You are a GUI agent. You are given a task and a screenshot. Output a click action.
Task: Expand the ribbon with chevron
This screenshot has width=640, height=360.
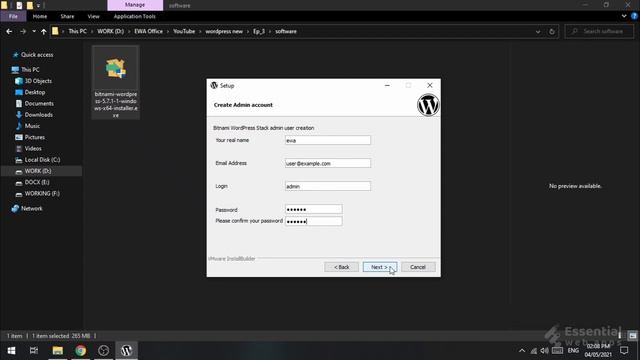click(624, 16)
